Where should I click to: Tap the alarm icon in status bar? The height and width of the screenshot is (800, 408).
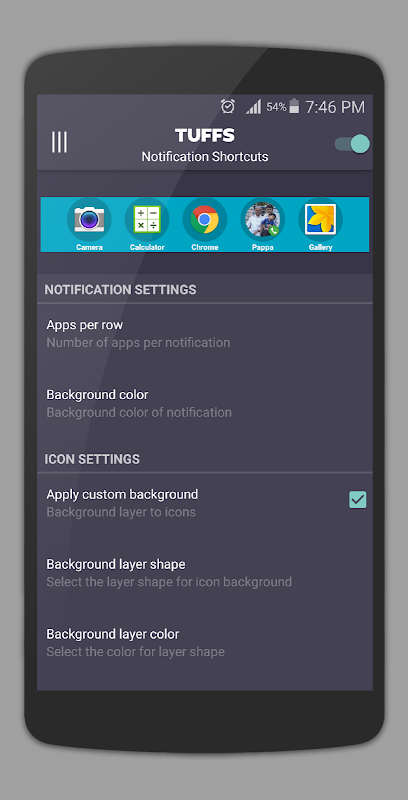[227, 107]
